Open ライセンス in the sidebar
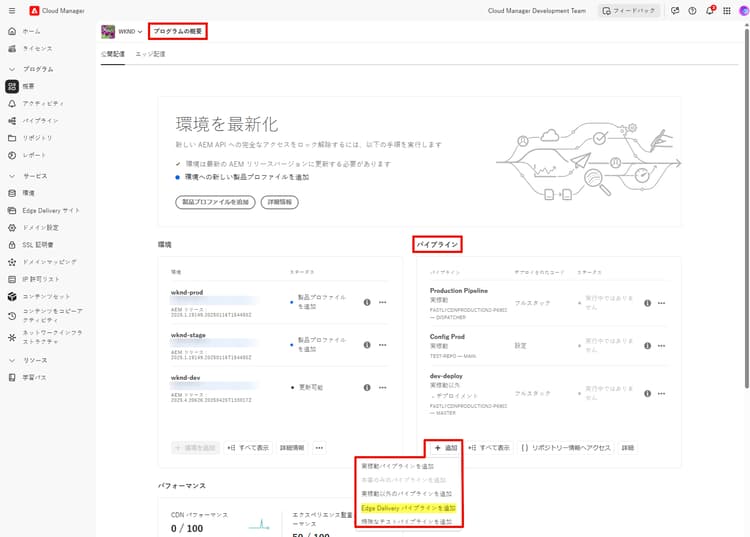The height and width of the screenshot is (537, 750). [37, 48]
